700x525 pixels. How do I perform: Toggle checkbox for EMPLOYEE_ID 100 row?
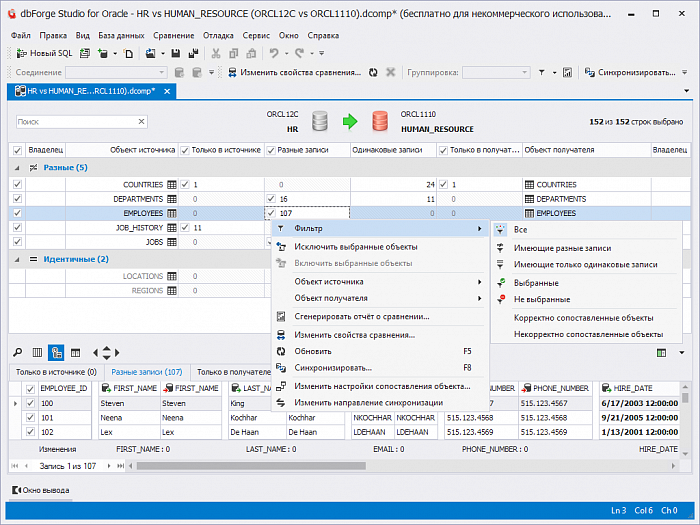tap(29, 404)
